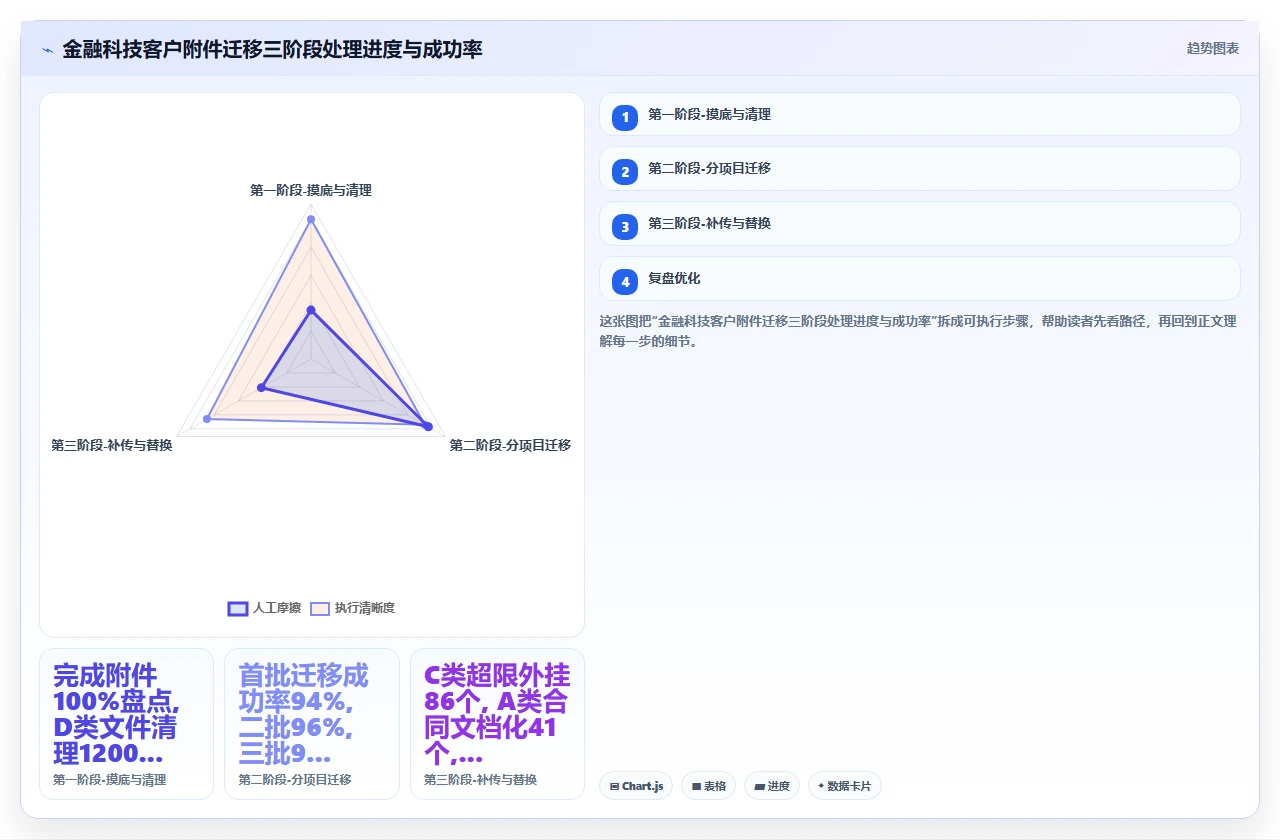
Task: Open data card C类超限外挂86个
Action: click(497, 724)
